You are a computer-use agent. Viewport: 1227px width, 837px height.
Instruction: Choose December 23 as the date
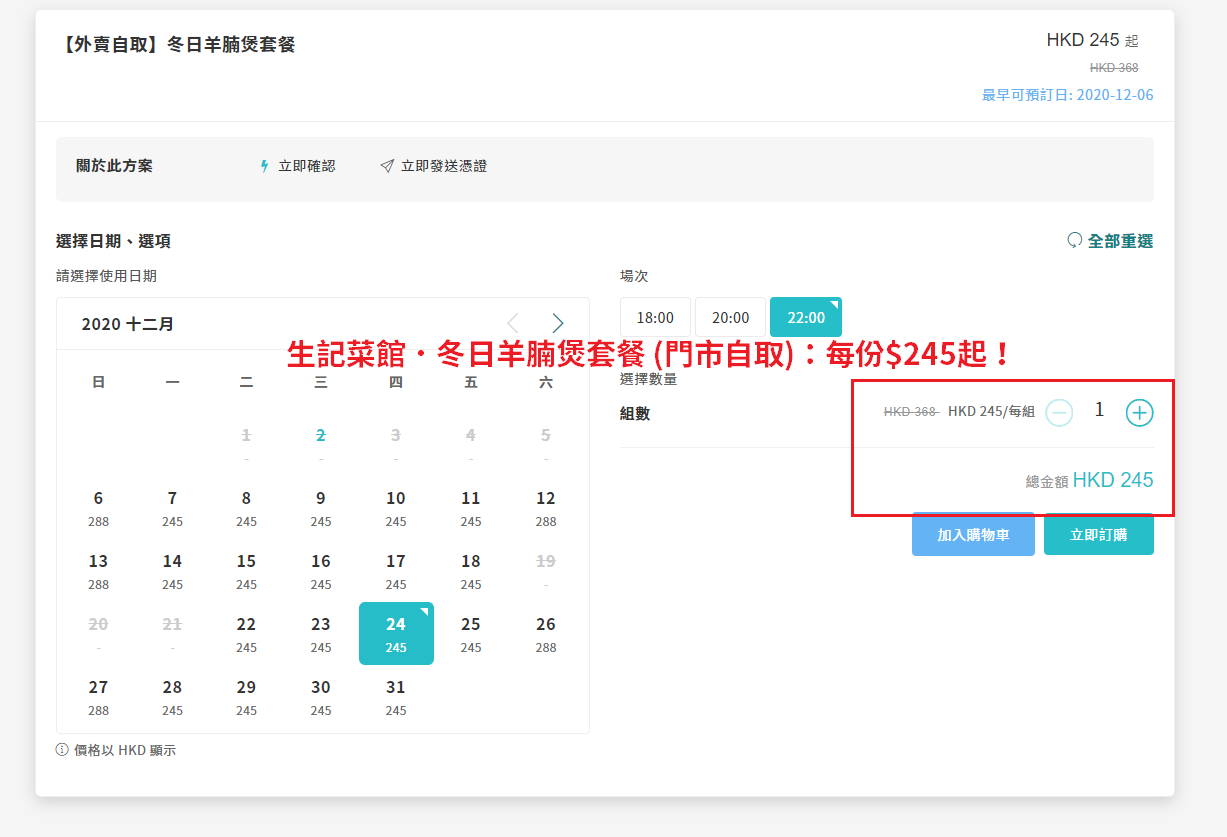coord(321,633)
